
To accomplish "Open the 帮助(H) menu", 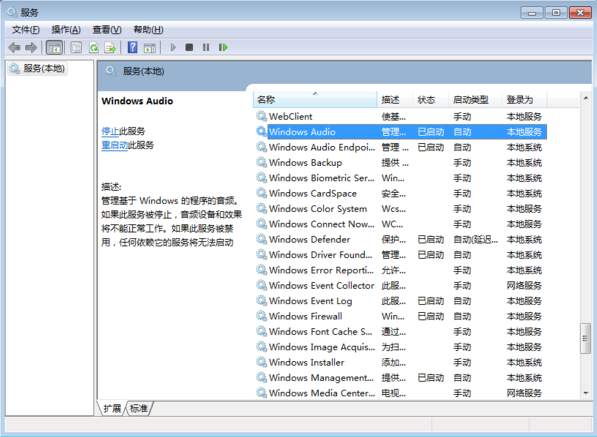I will 148,30.
